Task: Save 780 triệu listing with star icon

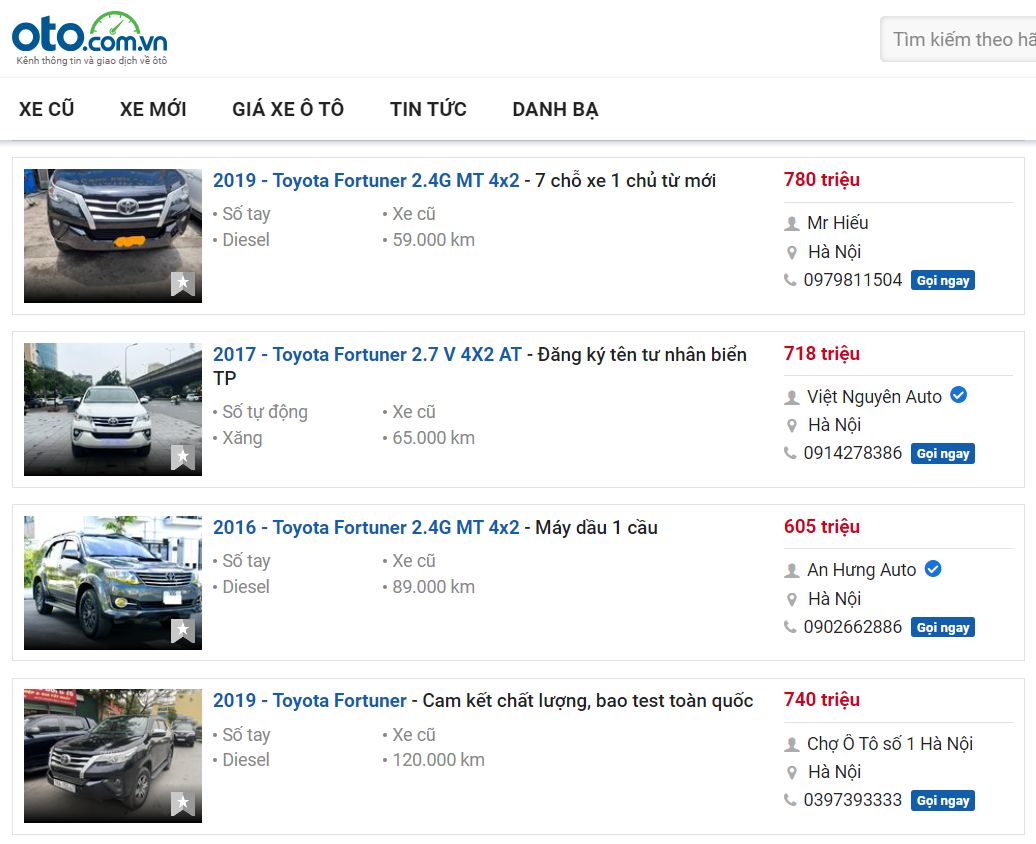Action: 183,284
